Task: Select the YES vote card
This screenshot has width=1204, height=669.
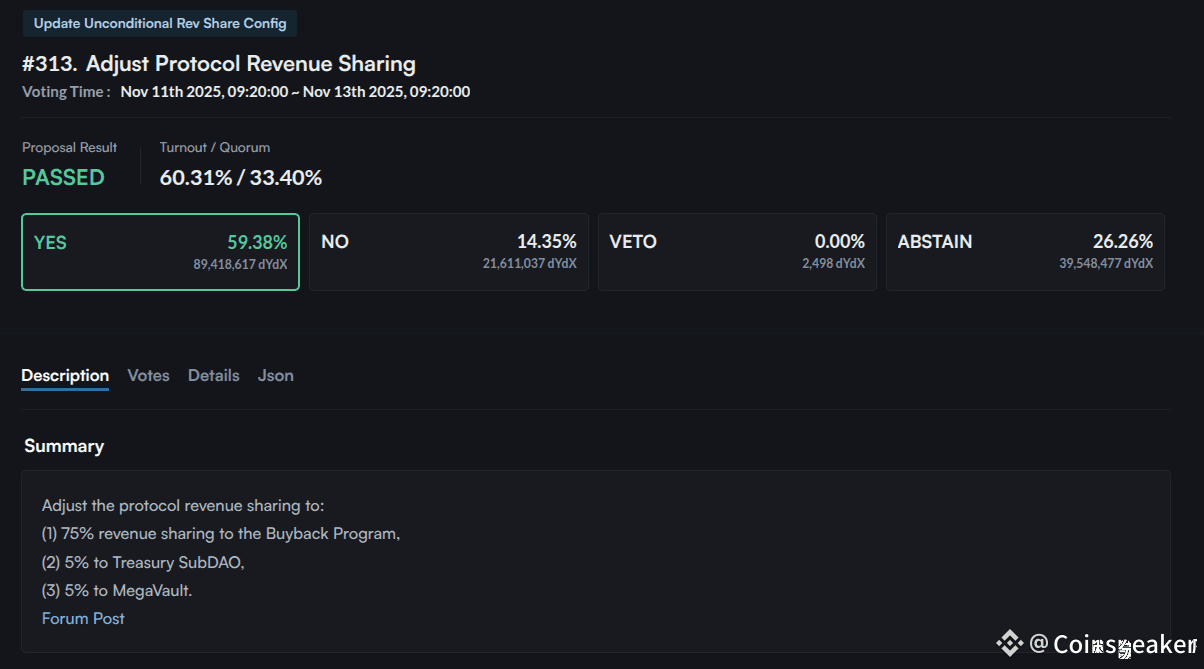Action: click(x=160, y=252)
